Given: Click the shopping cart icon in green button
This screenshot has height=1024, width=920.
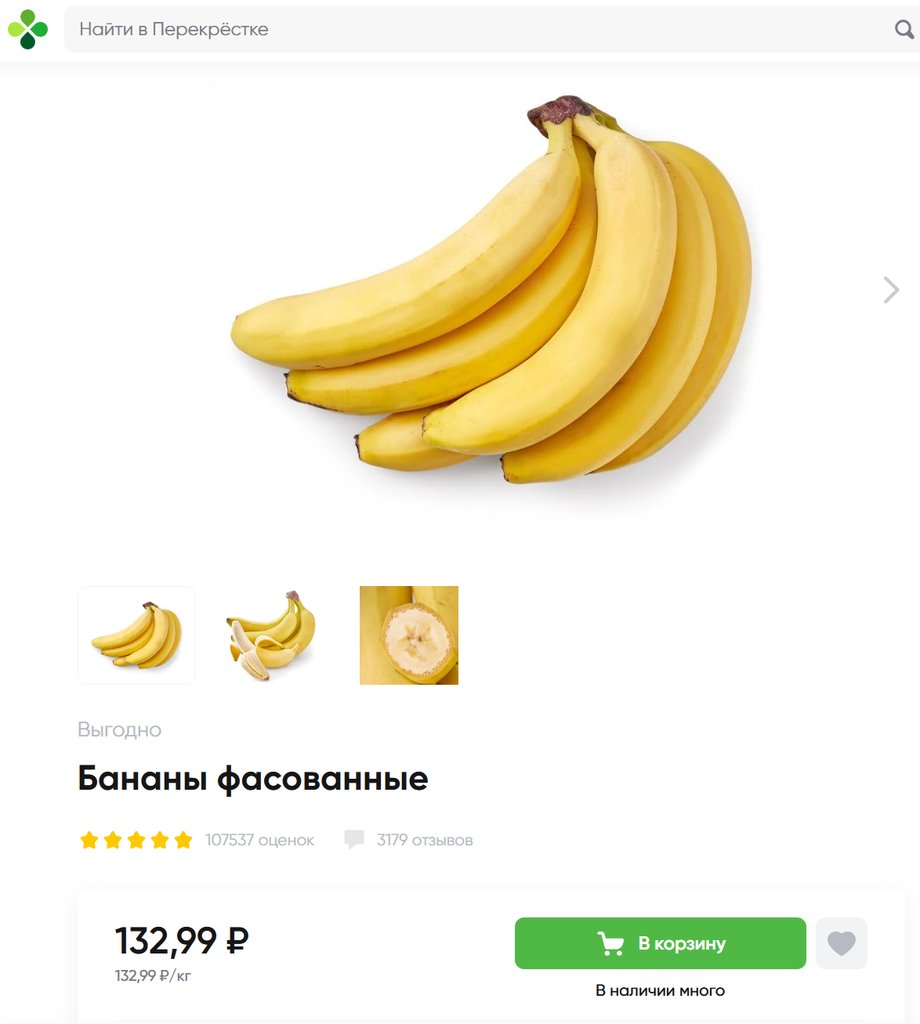Looking at the screenshot, I should coord(611,944).
